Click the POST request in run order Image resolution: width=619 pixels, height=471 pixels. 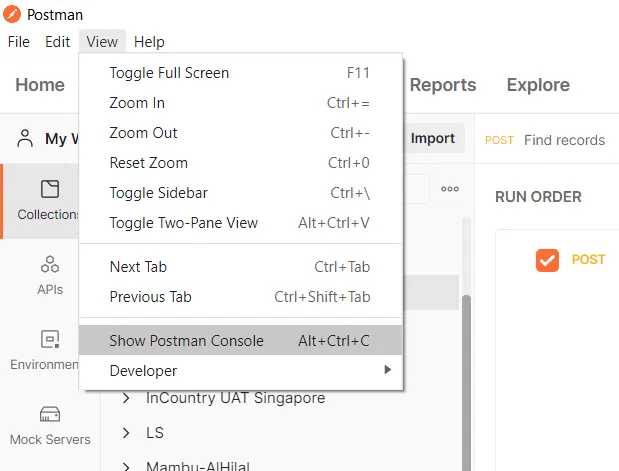point(588,260)
